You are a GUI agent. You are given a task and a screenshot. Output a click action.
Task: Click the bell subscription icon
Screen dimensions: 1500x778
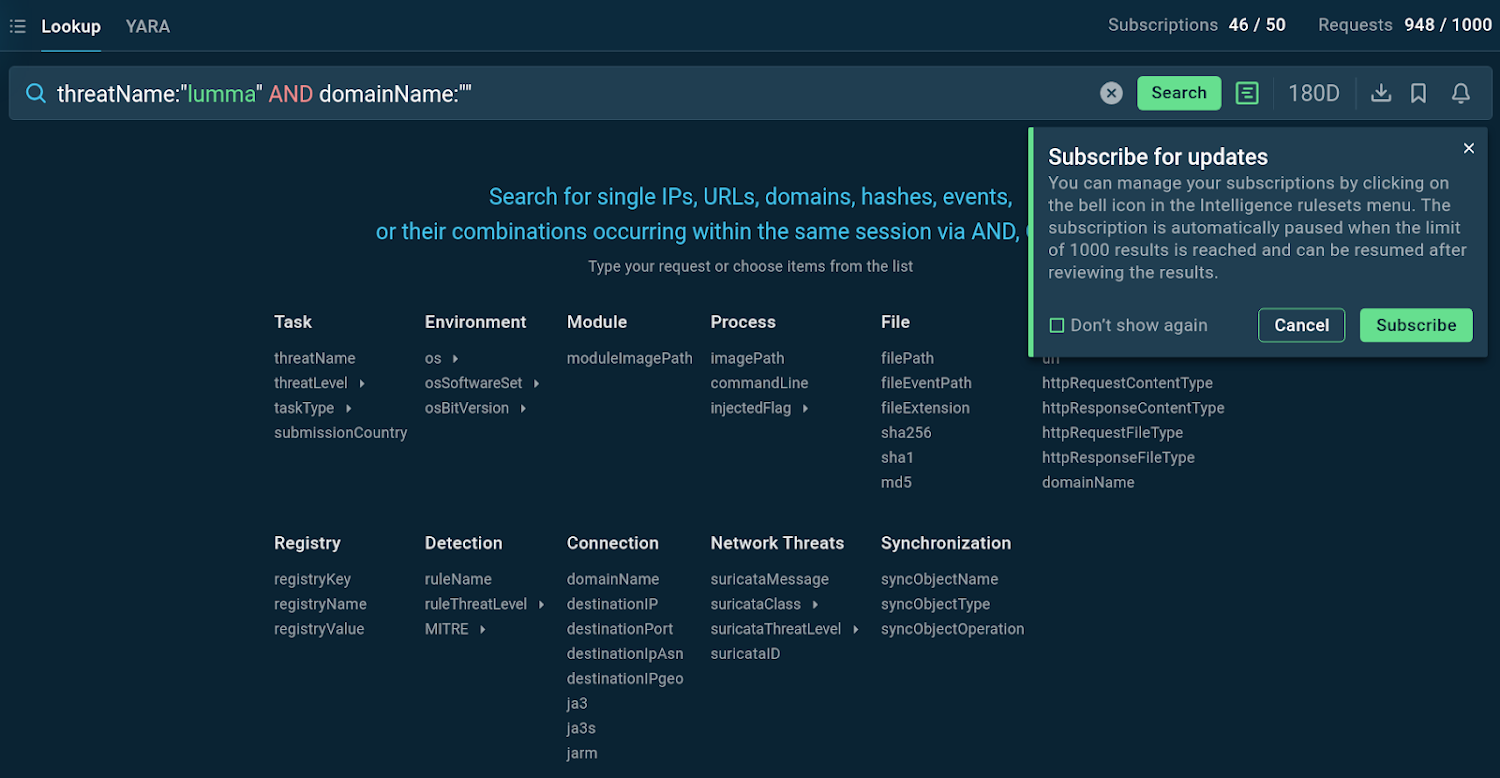tap(1461, 93)
